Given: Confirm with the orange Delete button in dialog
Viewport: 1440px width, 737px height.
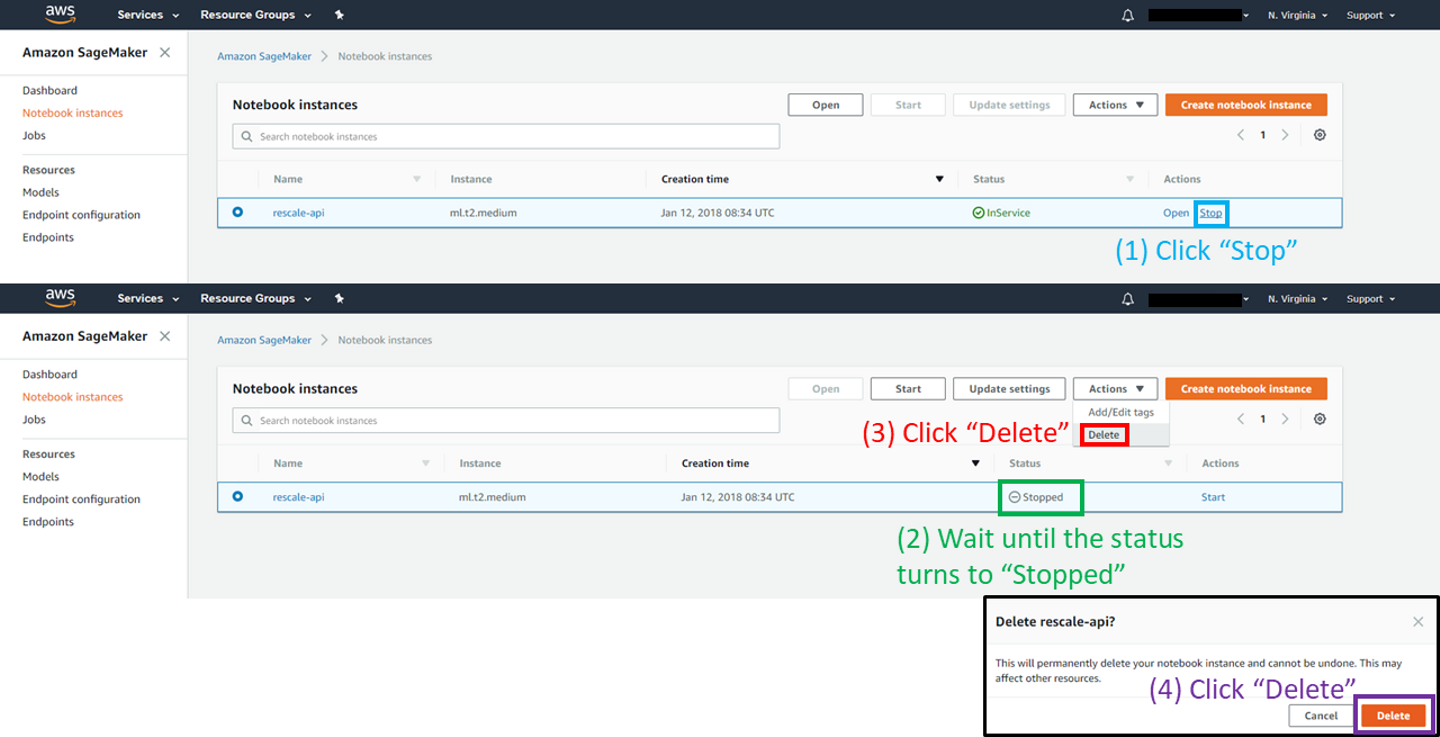Looking at the screenshot, I should [x=1393, y=716].
